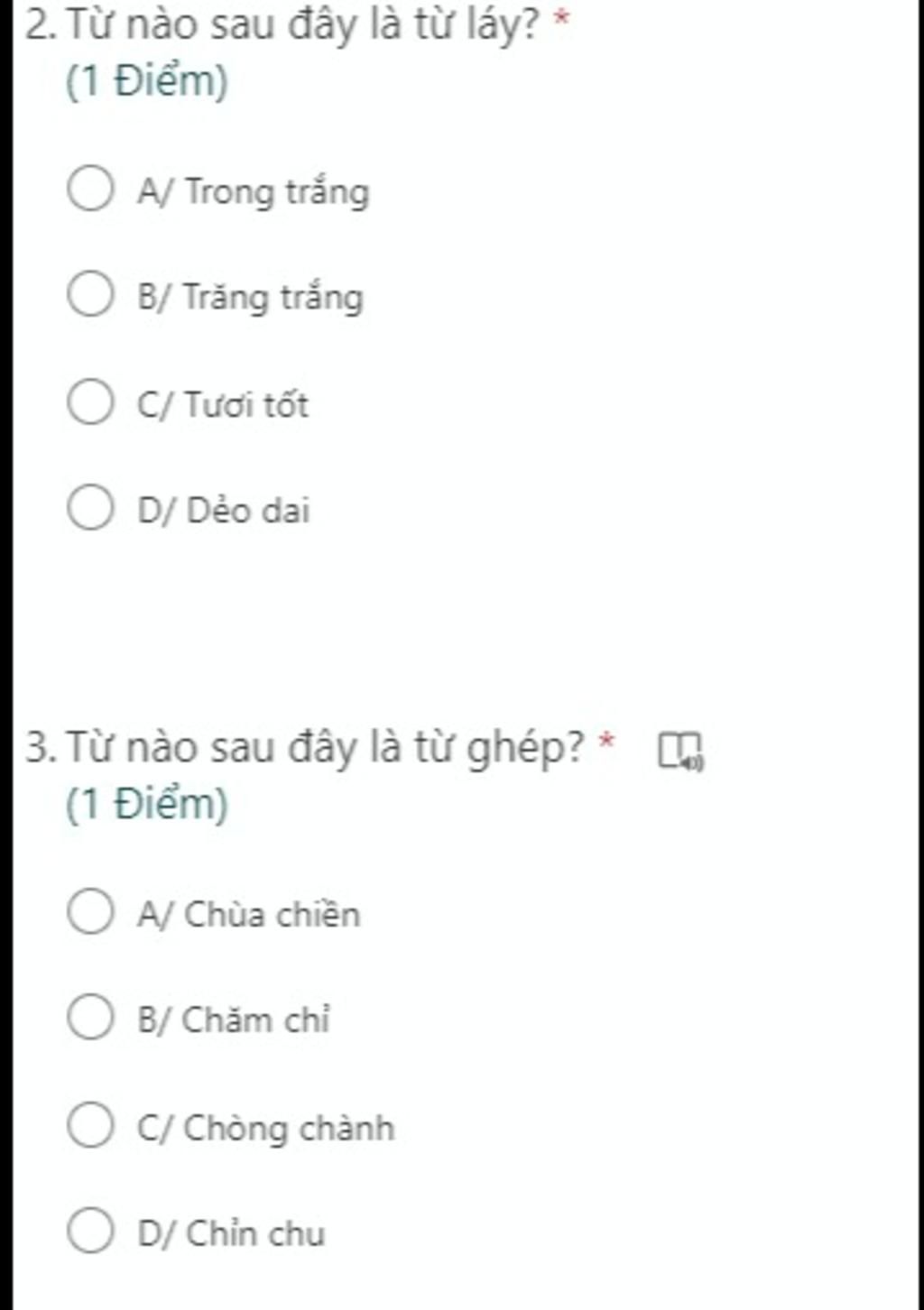
Task: Select radio button for A/ Trong trắng
Action: (90, 189)
